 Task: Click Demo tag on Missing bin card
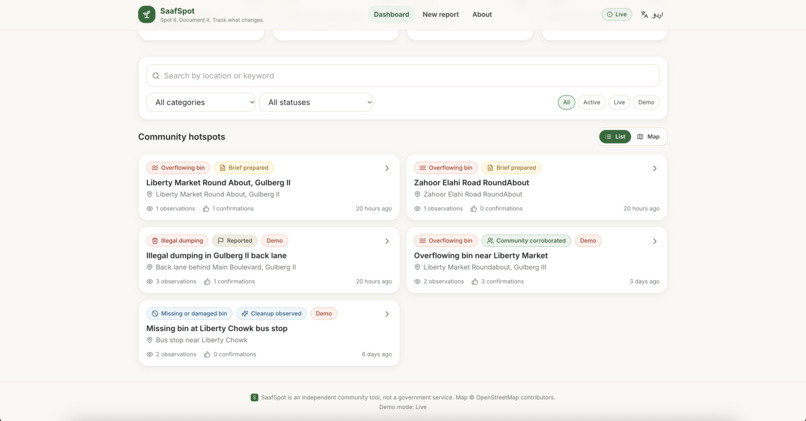click(324, 314)
